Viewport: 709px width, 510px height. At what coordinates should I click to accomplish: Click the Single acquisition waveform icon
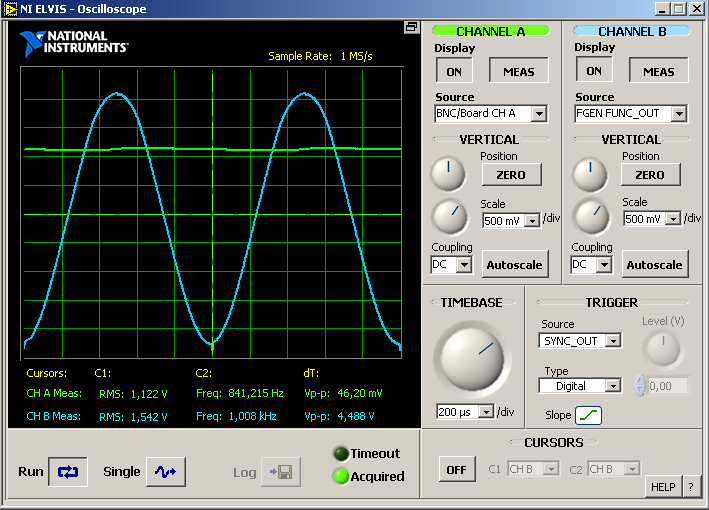pyautogui.click(x=165, y=472)
